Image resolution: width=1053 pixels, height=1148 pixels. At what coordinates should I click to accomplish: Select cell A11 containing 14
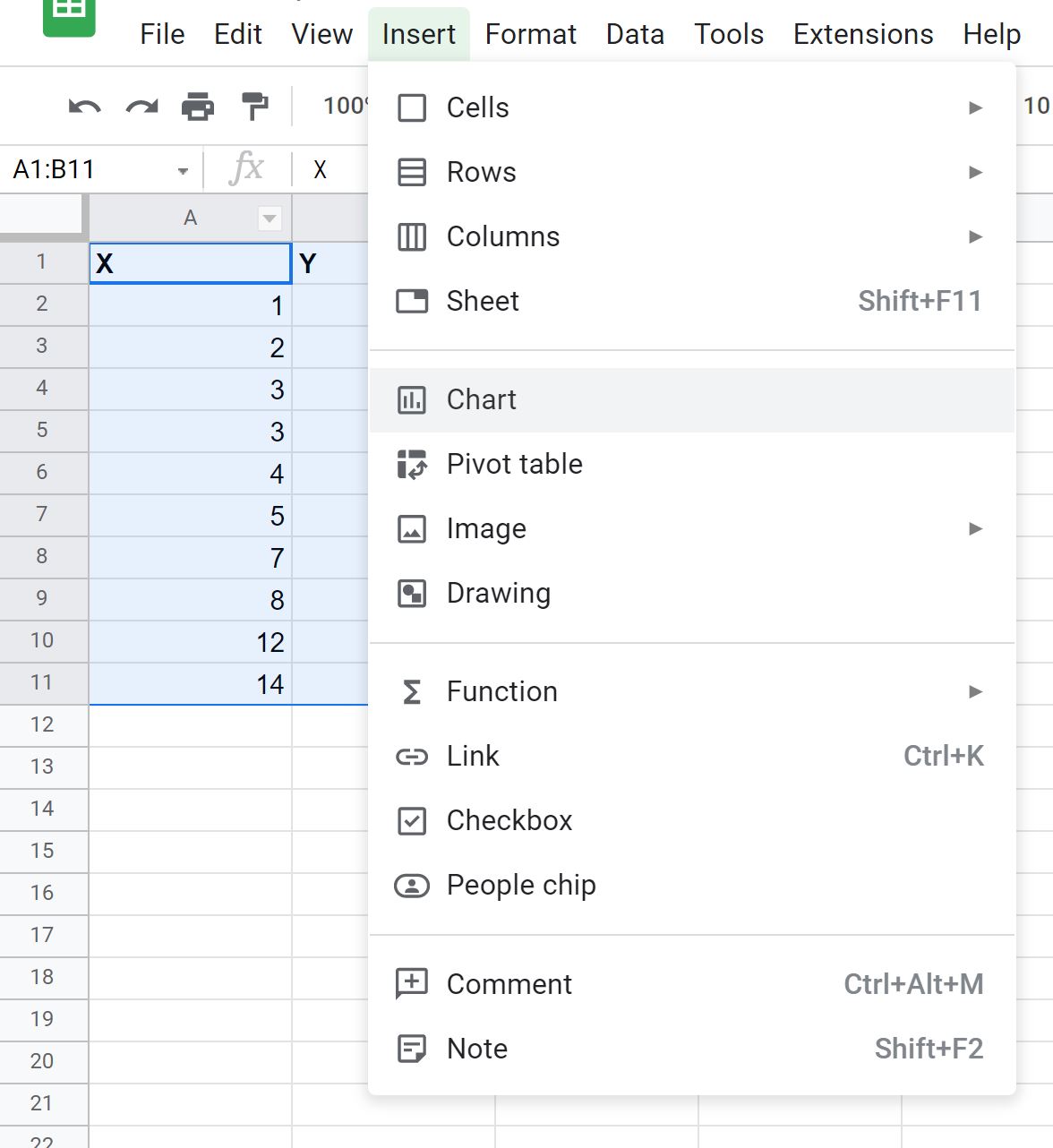(x=191, y=684)
